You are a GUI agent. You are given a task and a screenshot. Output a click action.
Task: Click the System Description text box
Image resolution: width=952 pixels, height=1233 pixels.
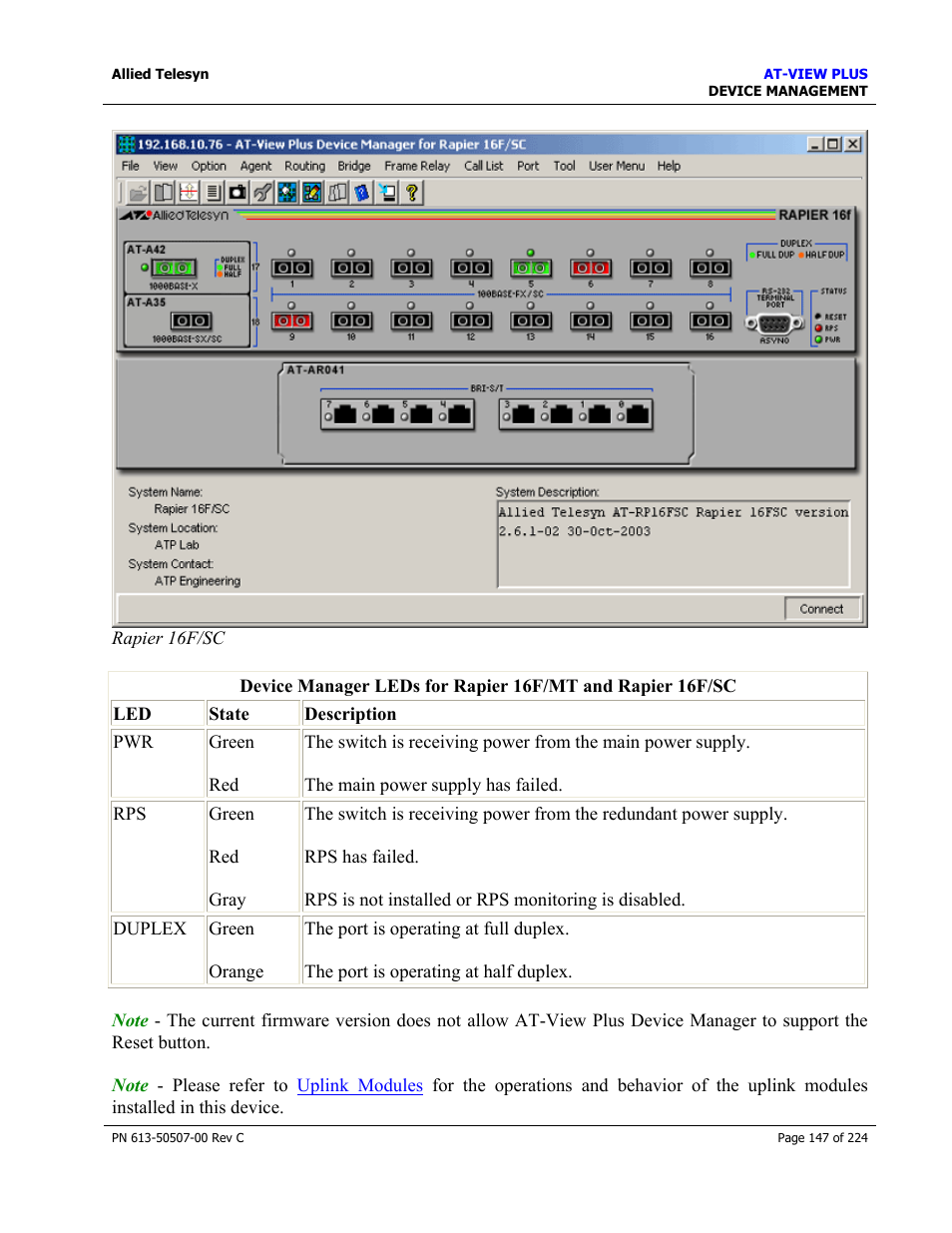[x=674, y=544]
